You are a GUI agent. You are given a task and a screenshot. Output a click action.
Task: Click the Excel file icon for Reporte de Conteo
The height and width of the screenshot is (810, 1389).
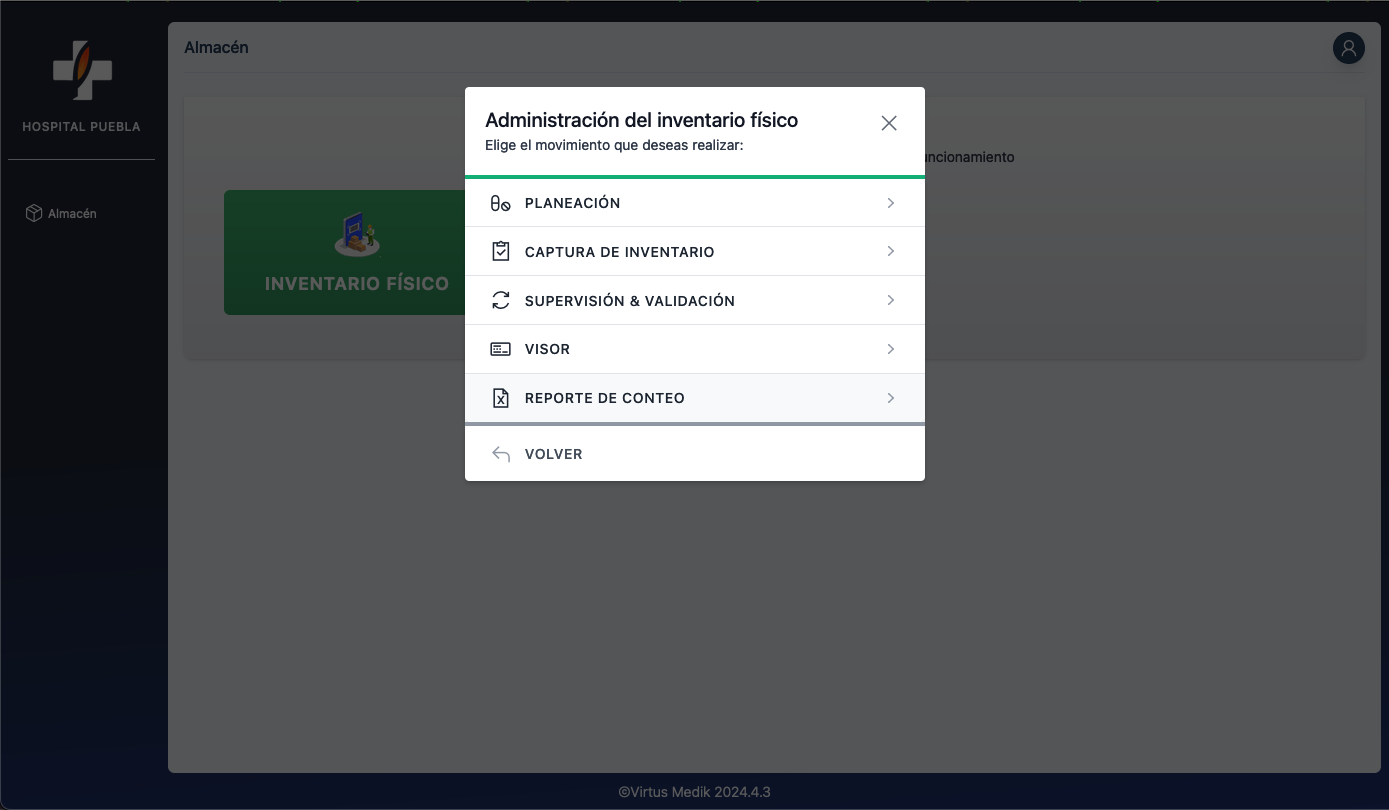(500, 398)
